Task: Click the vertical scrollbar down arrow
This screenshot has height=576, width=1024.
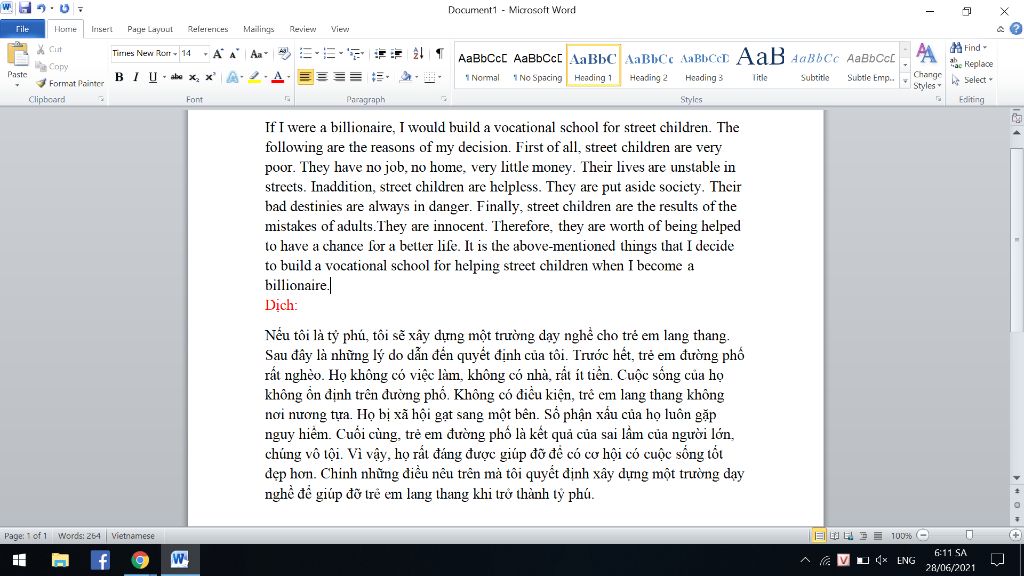Action: 1016,478
